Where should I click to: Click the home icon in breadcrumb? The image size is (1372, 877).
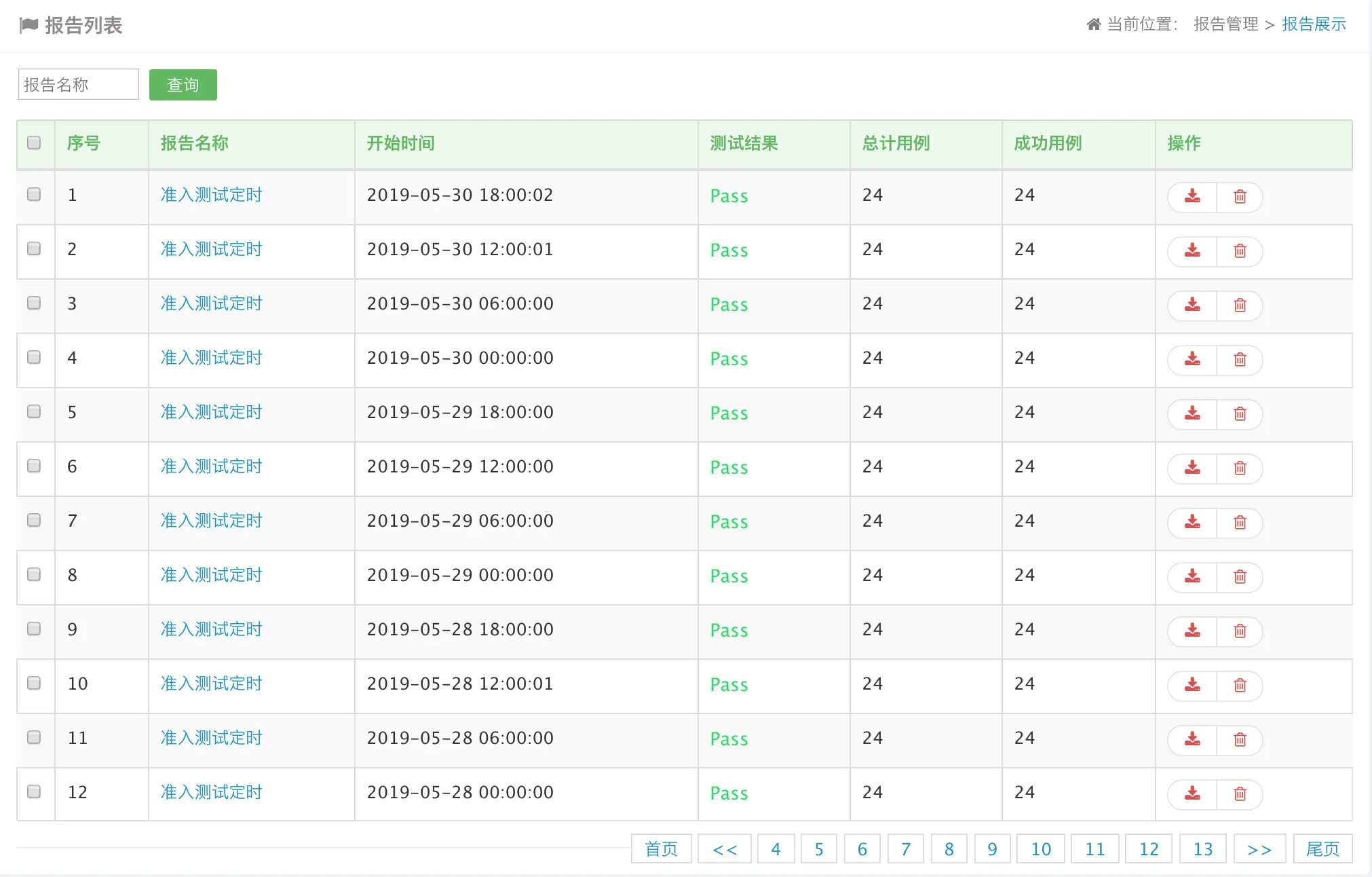[x=1093, y=24]
